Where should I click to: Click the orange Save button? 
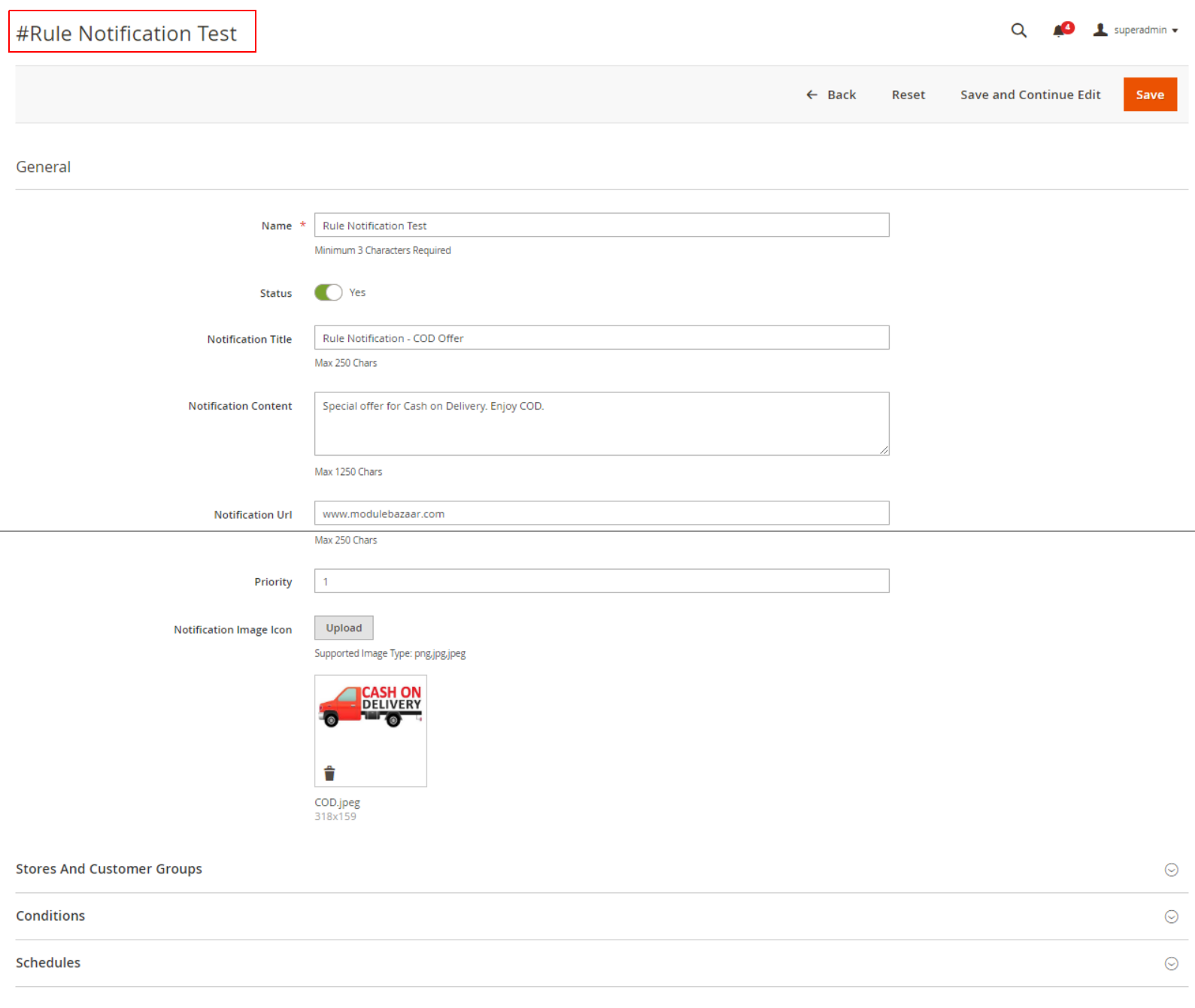click(1149, 95)
